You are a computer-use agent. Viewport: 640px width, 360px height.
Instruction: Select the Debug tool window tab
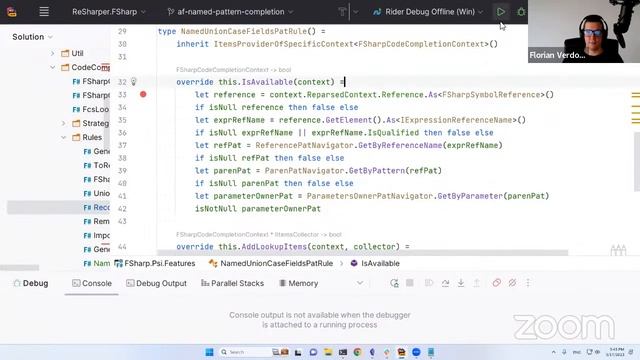point(31,283)
